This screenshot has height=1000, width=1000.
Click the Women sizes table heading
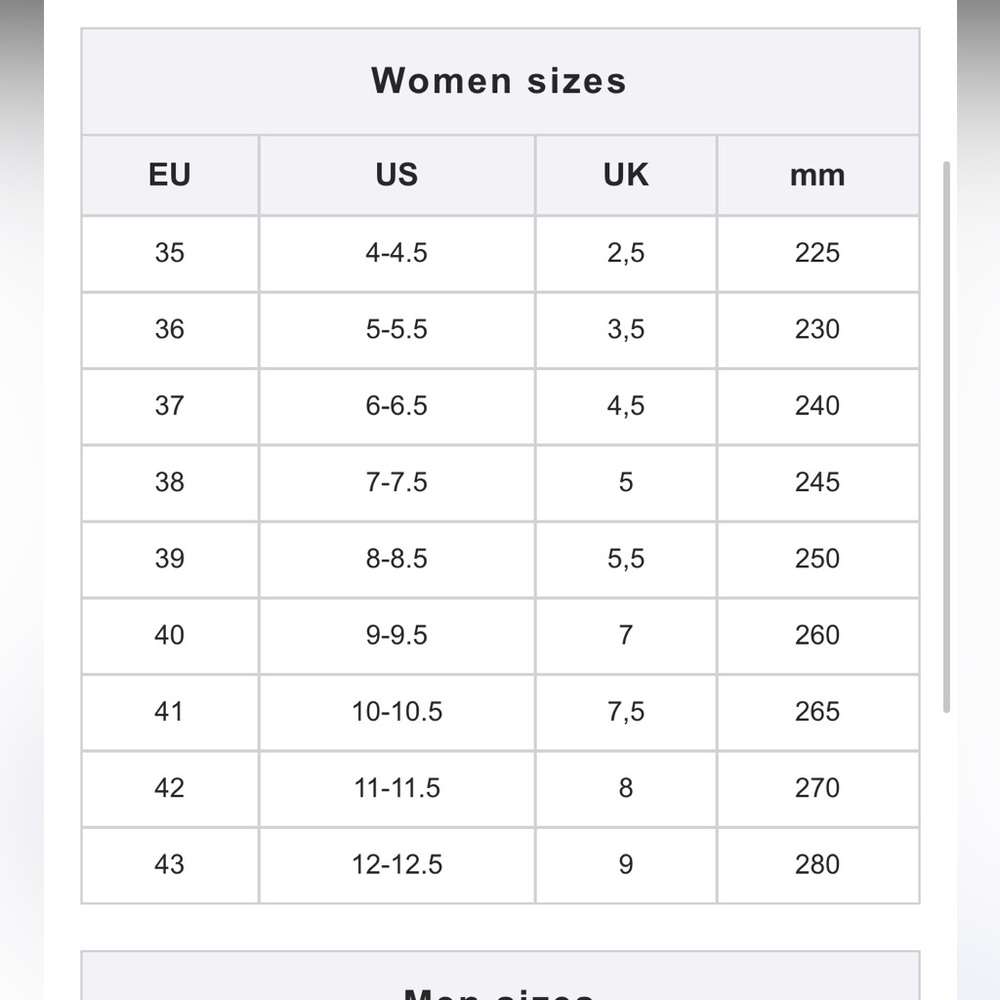pyautogui.click(x=499, y=81)
